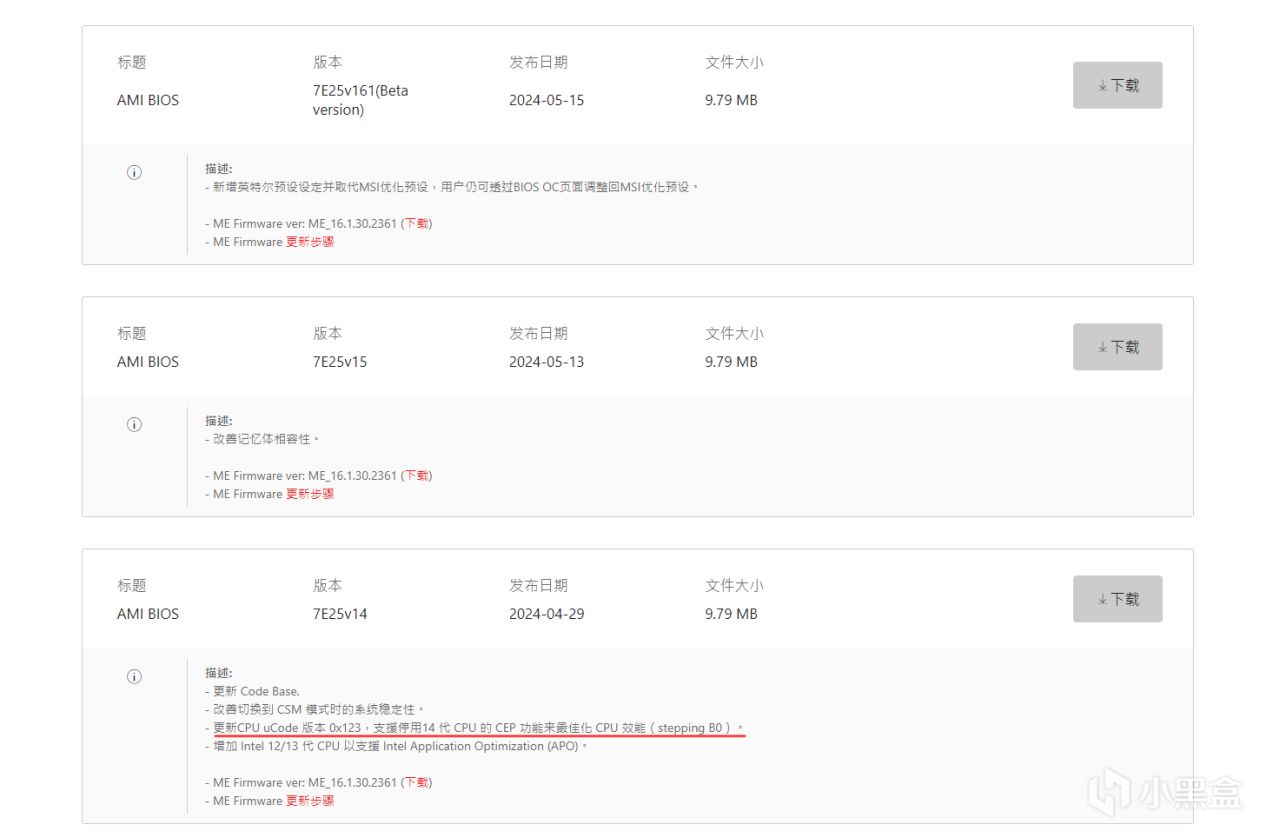This screenshot has width=1280, height=838.
Task: Download the 7E25v161 Beta BIOS
Action: tap(1118, 85)
